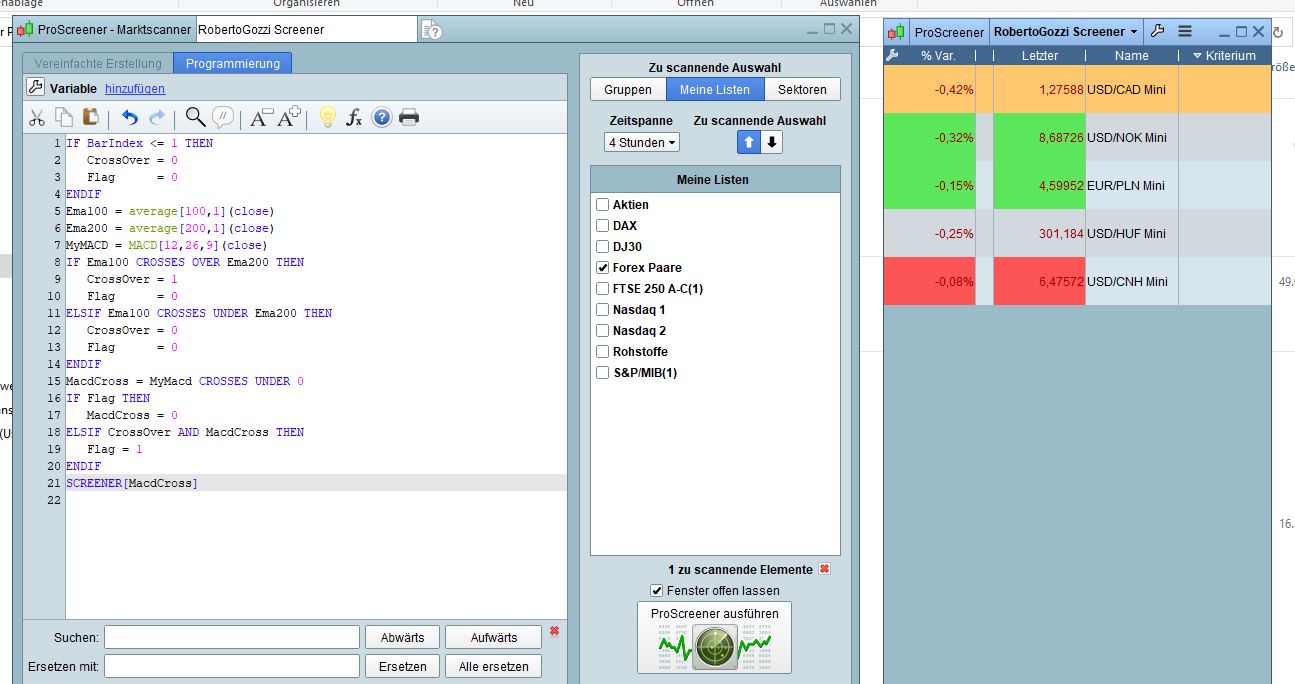Check the FTSE 250 A-C(1) list
This screenshot has width=1295, height=684.
click(602, 288)
